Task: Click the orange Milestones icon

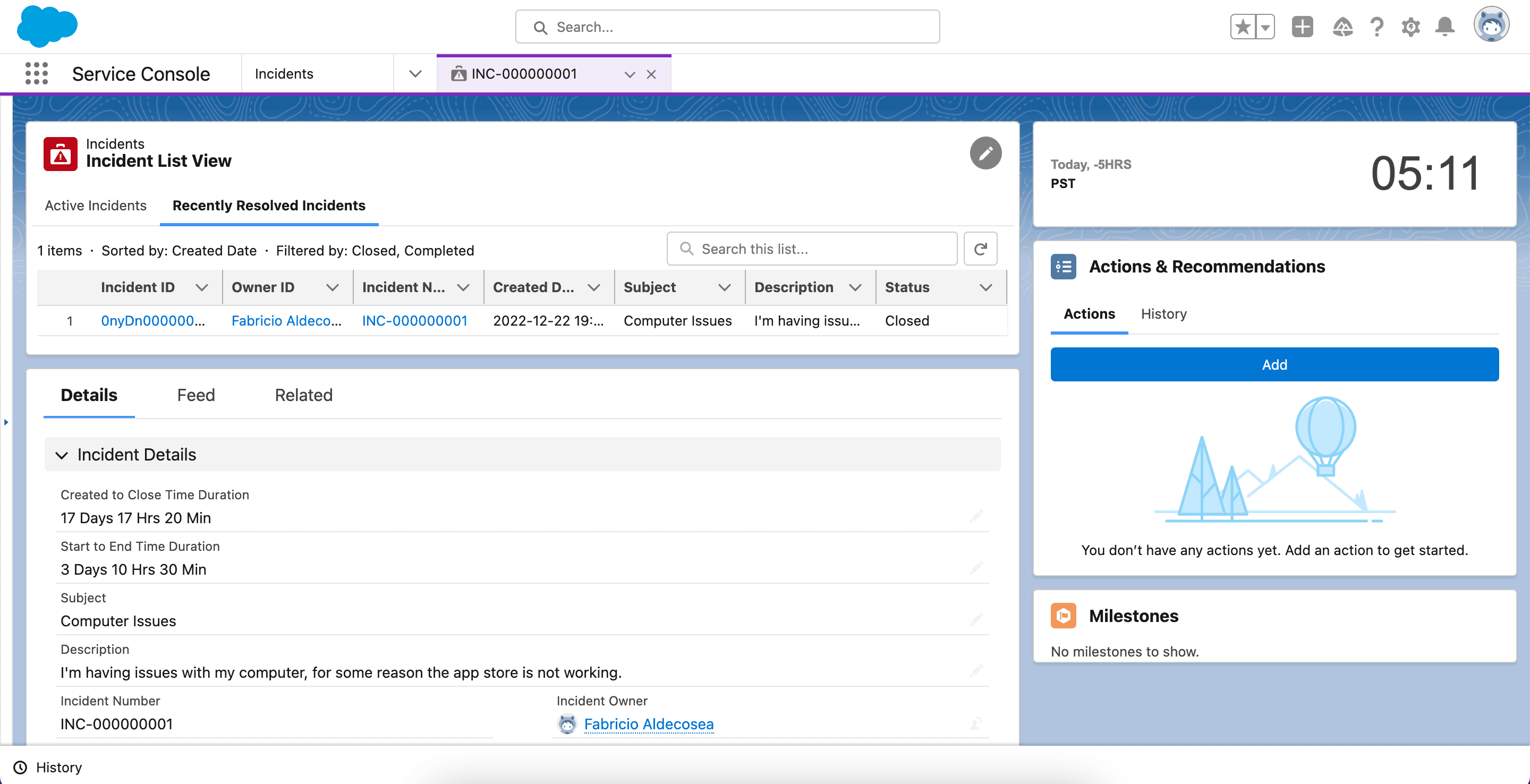Action: point(1063,615)
